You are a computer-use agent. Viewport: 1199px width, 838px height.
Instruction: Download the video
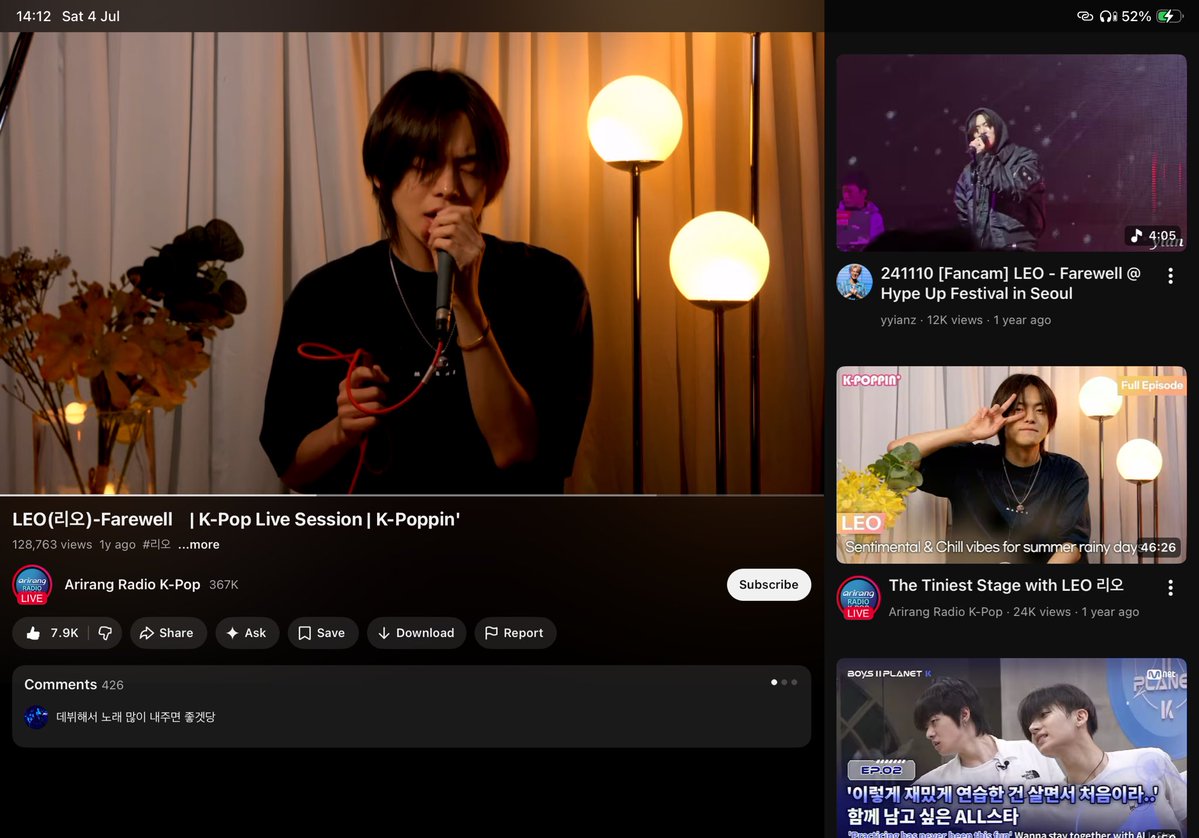pos(416,633)
